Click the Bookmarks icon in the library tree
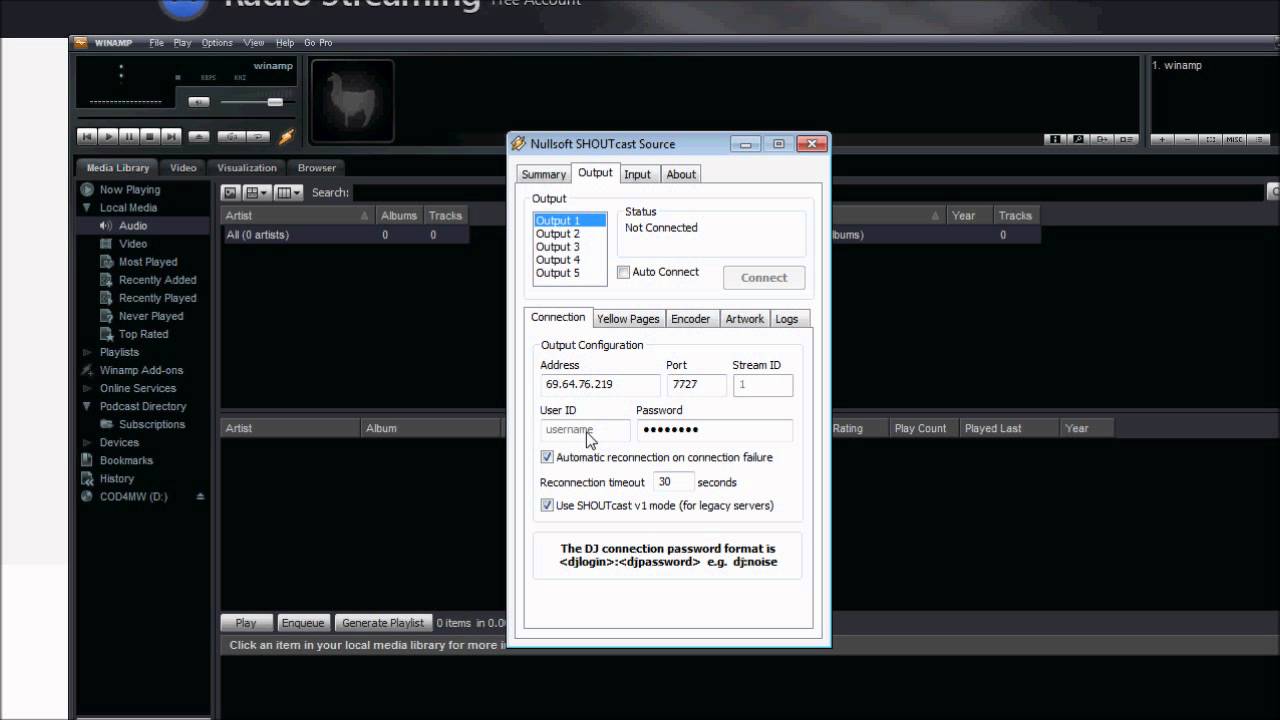The height and width of the screenshot is (720, 1280). tap(87, 460)
